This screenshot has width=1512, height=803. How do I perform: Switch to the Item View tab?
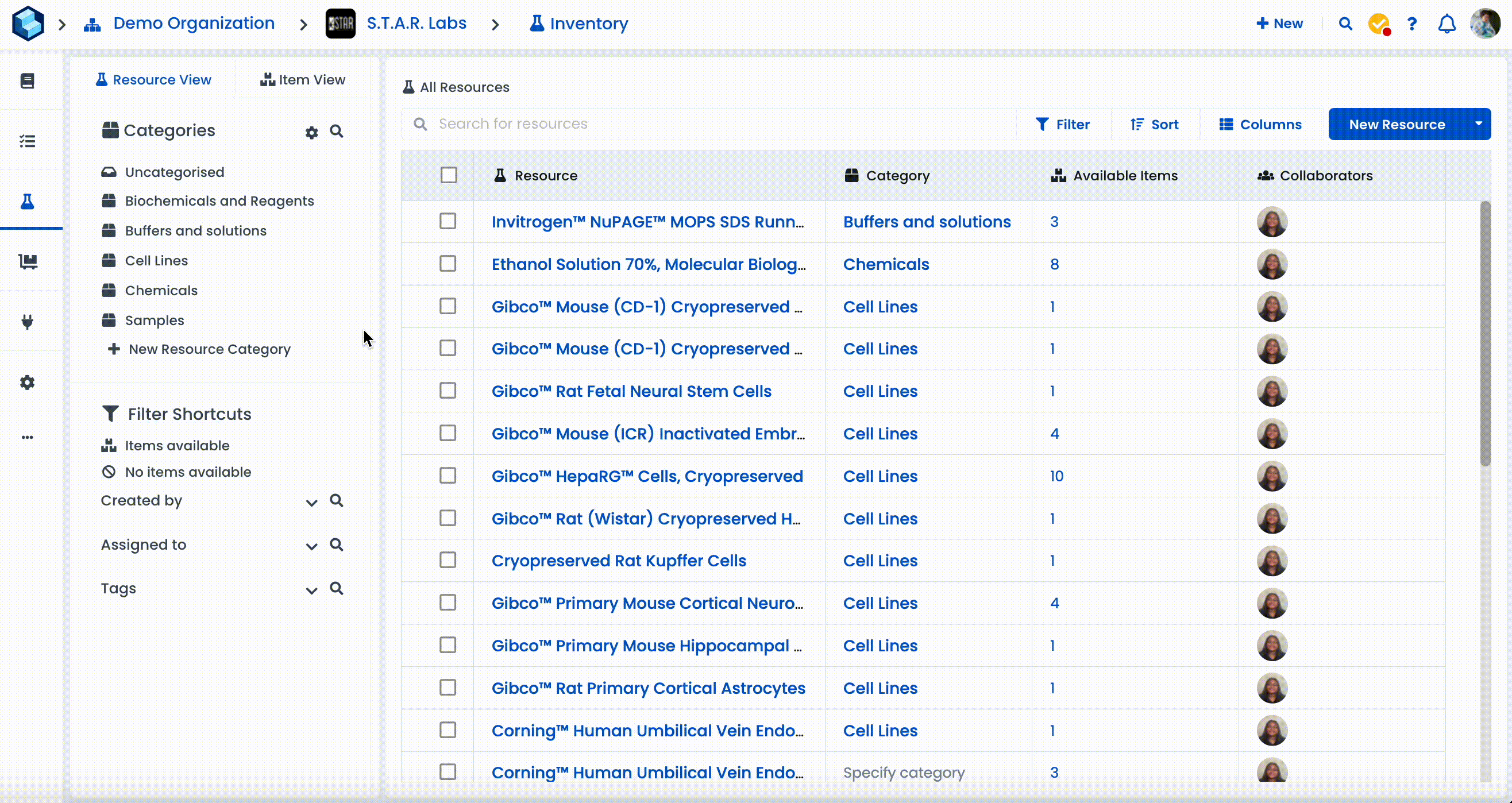303,80
